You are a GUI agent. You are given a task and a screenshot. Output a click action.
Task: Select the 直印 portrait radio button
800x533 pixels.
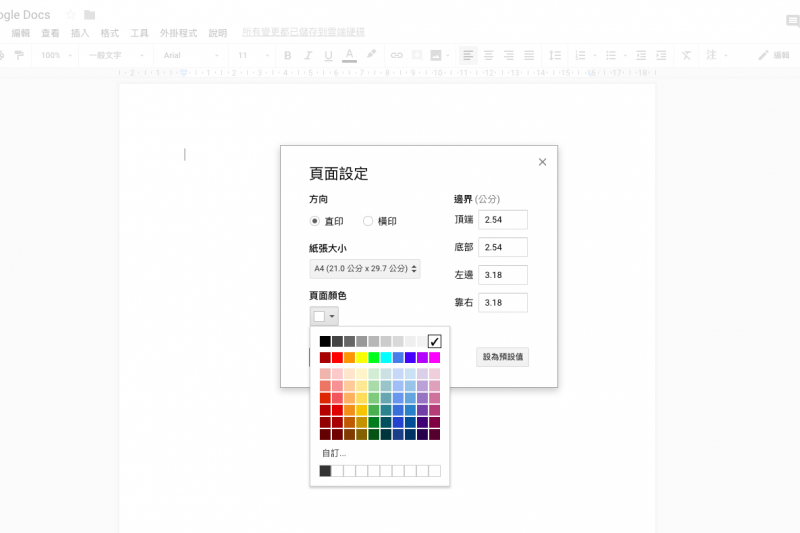(x=315, y=221)
